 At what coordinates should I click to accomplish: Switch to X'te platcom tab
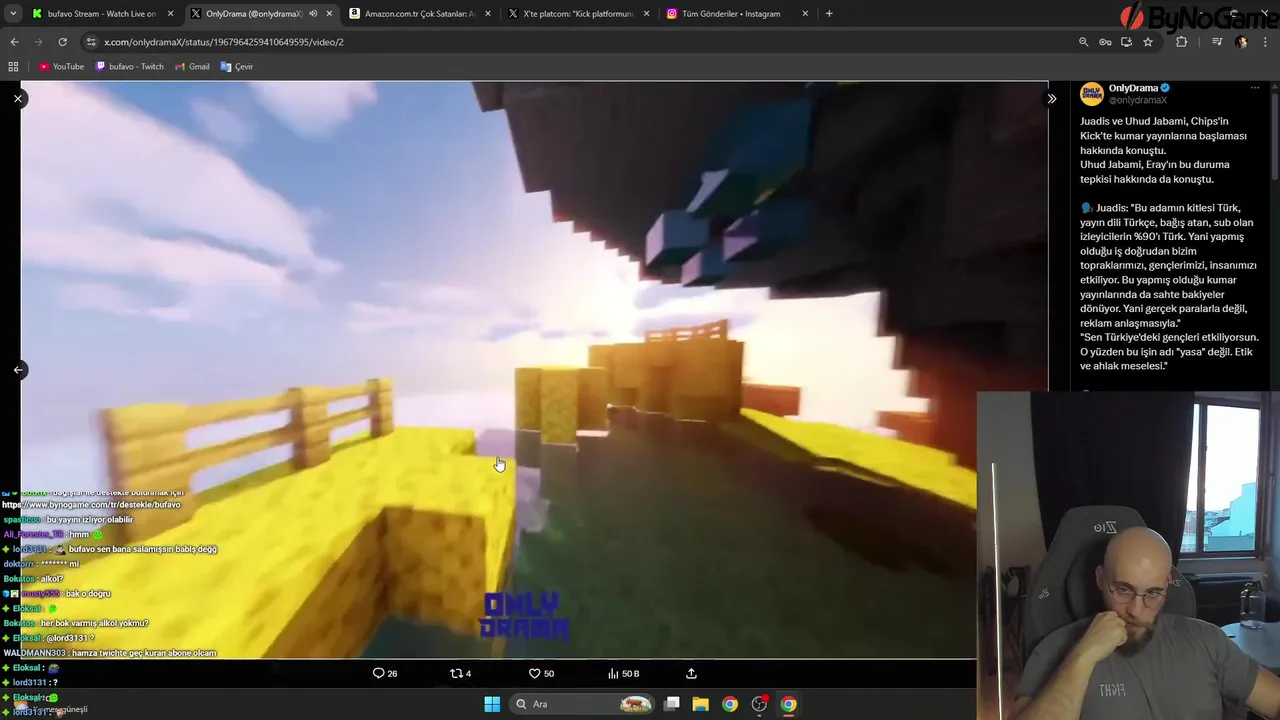[x=578, y=14]
